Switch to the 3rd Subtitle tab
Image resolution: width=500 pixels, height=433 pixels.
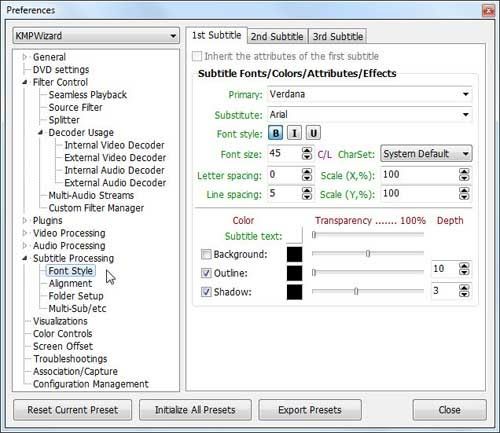pyautogui.click(x=338, y=36)
